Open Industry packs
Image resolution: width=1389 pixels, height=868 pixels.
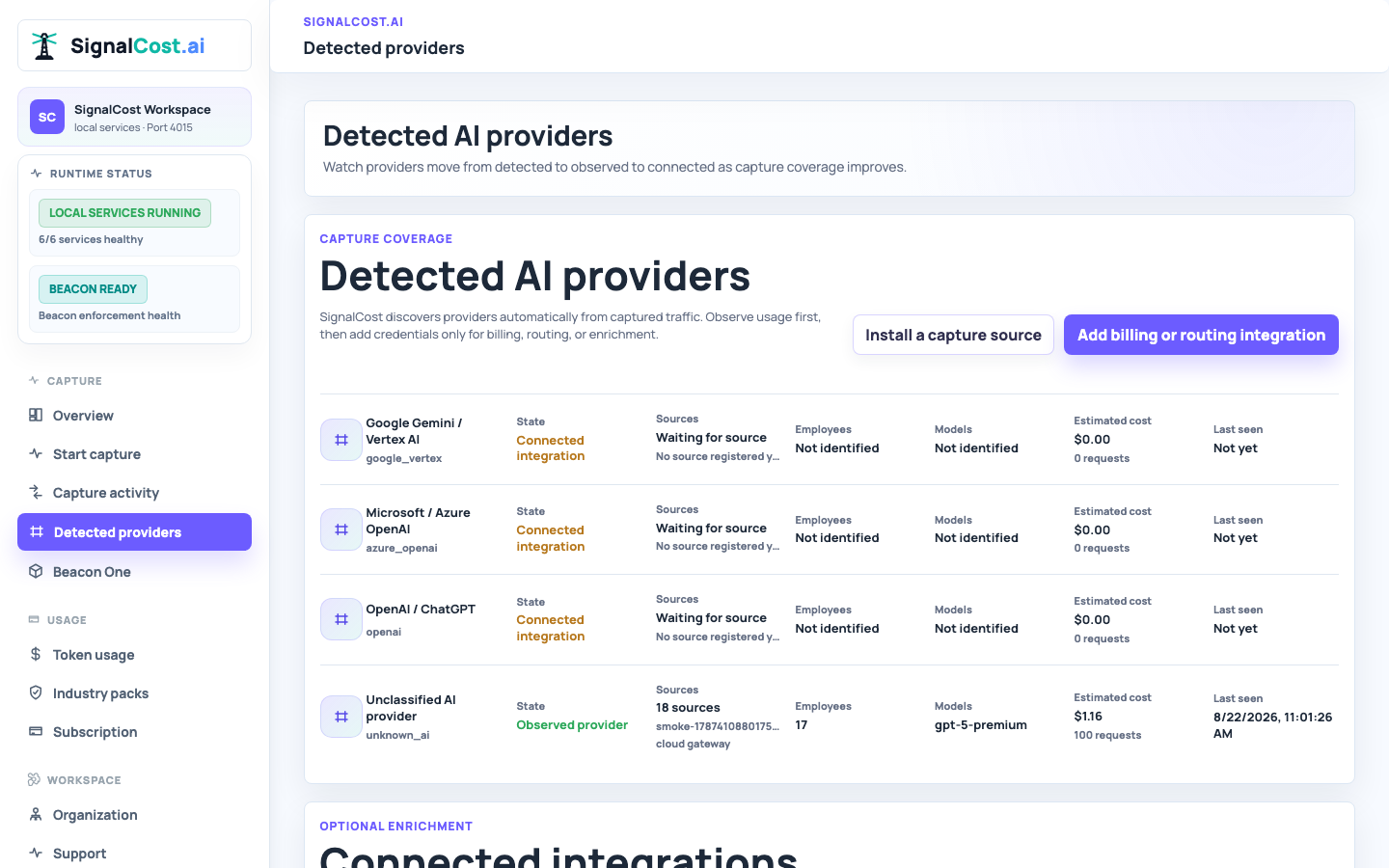click(134, 692)
